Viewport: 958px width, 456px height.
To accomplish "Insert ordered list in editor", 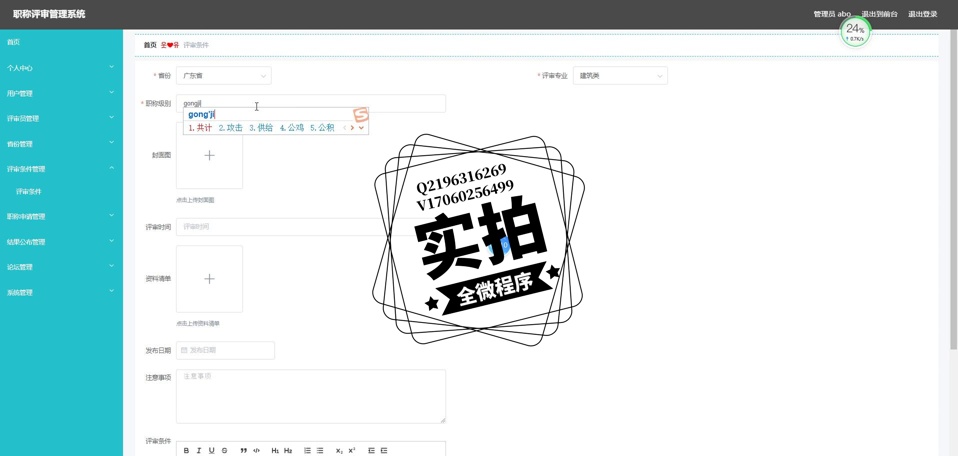I will click(x=307, y=450).
